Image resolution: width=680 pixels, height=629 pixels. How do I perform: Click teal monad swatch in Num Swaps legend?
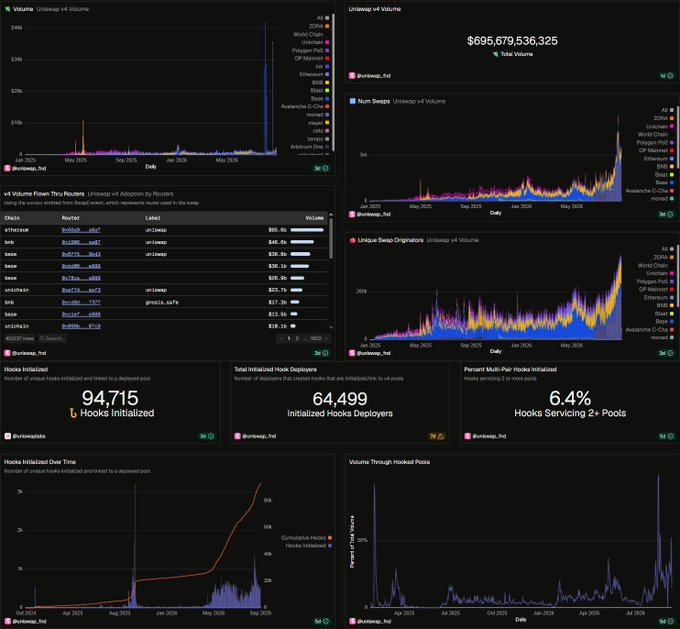(x=672, y=198)
